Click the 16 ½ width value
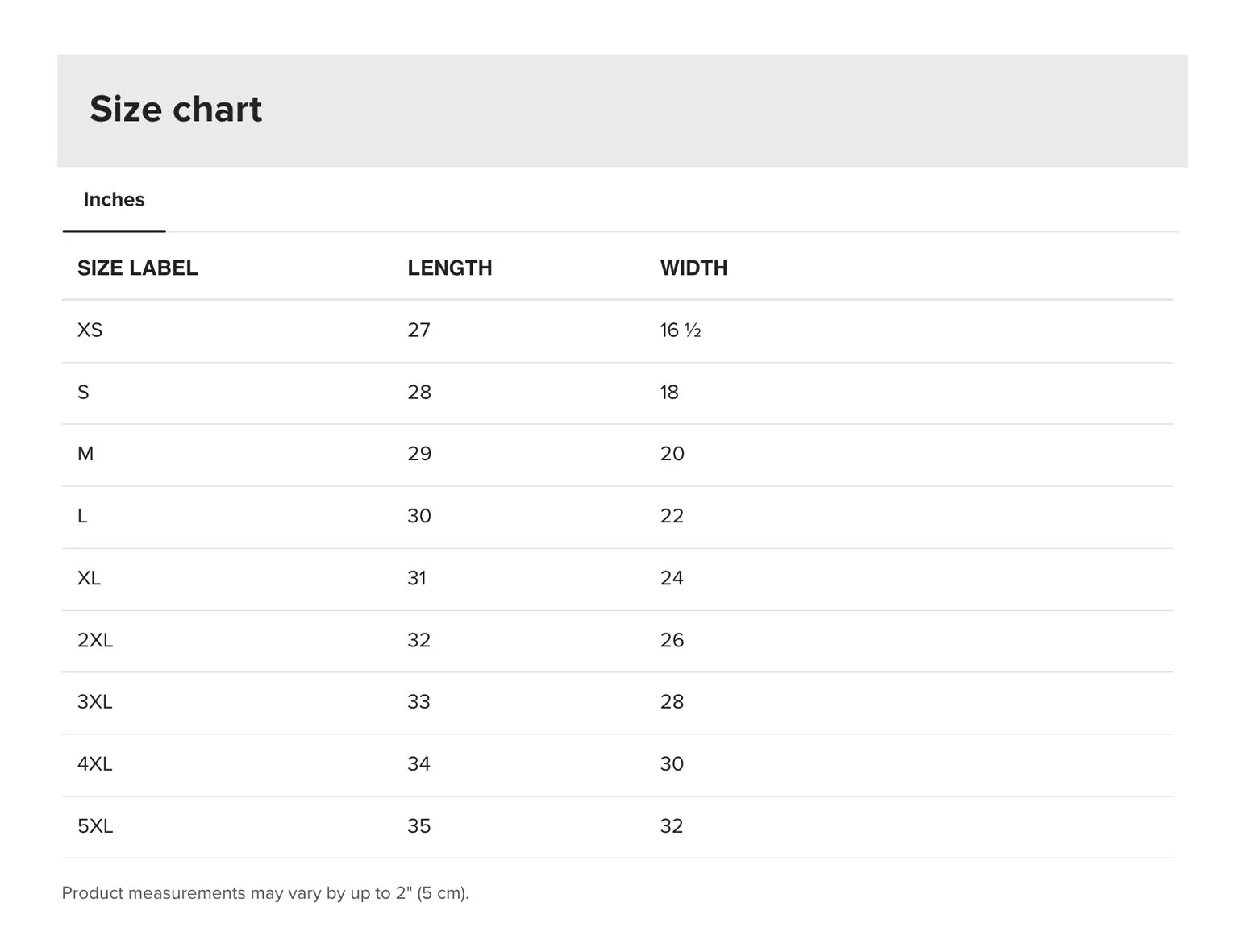Image resolution: width=1245 pixels, height=952 pixels. (681, 330)
